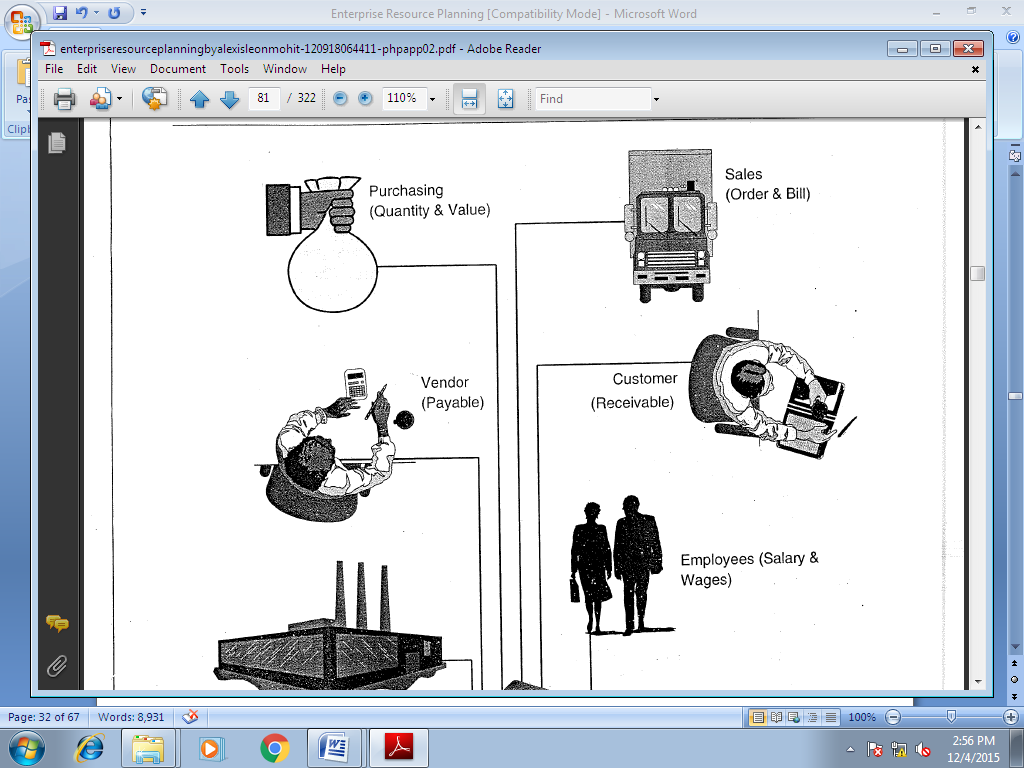
Task: Open Internet Explorer from taskbar
Action: click(89, 748)
